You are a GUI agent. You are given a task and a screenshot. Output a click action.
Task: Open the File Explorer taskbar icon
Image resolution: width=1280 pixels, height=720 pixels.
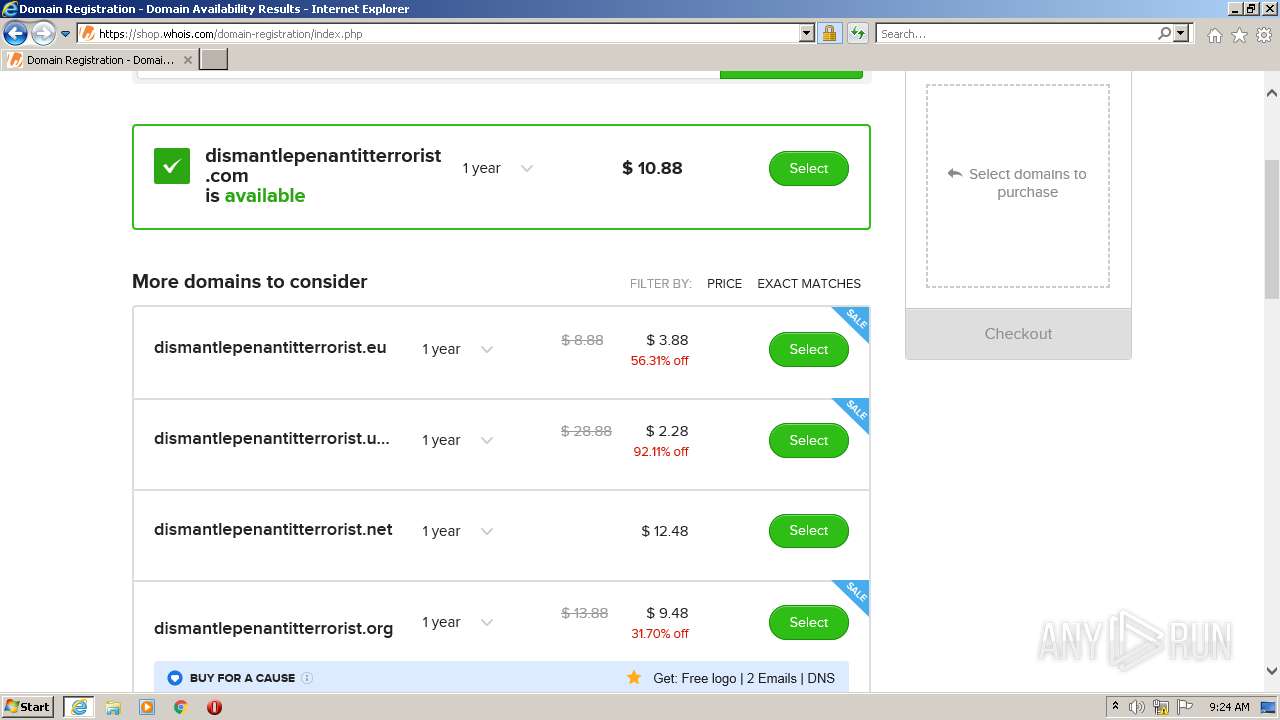point(113,707)
